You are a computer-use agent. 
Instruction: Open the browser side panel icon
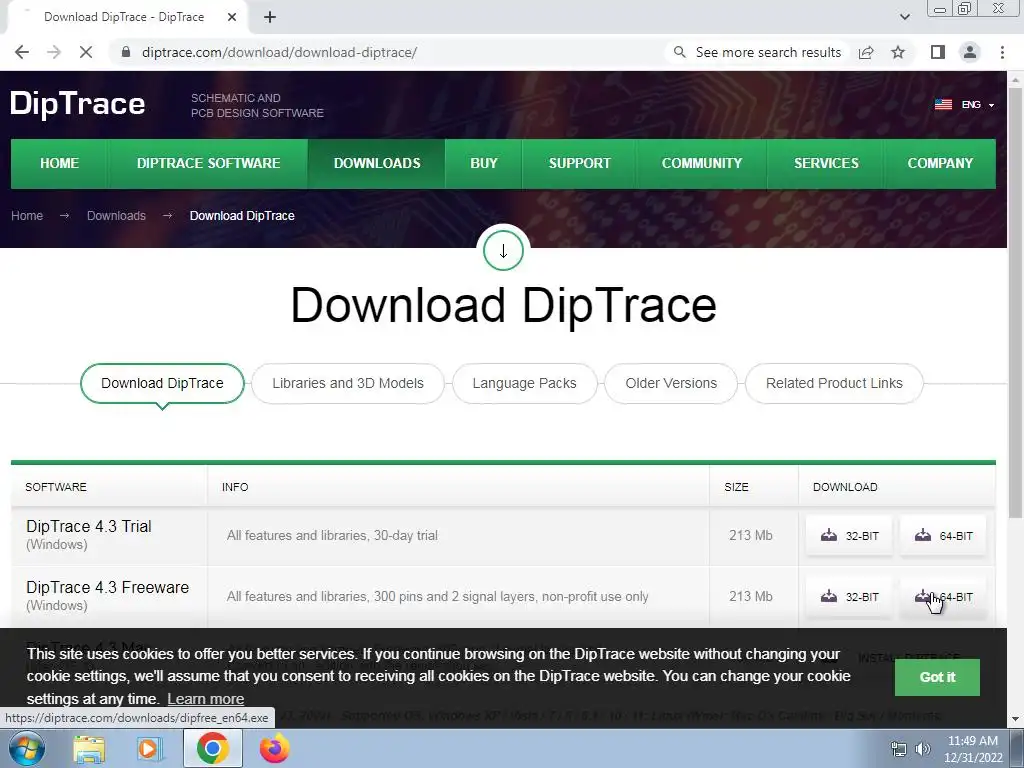938,52
